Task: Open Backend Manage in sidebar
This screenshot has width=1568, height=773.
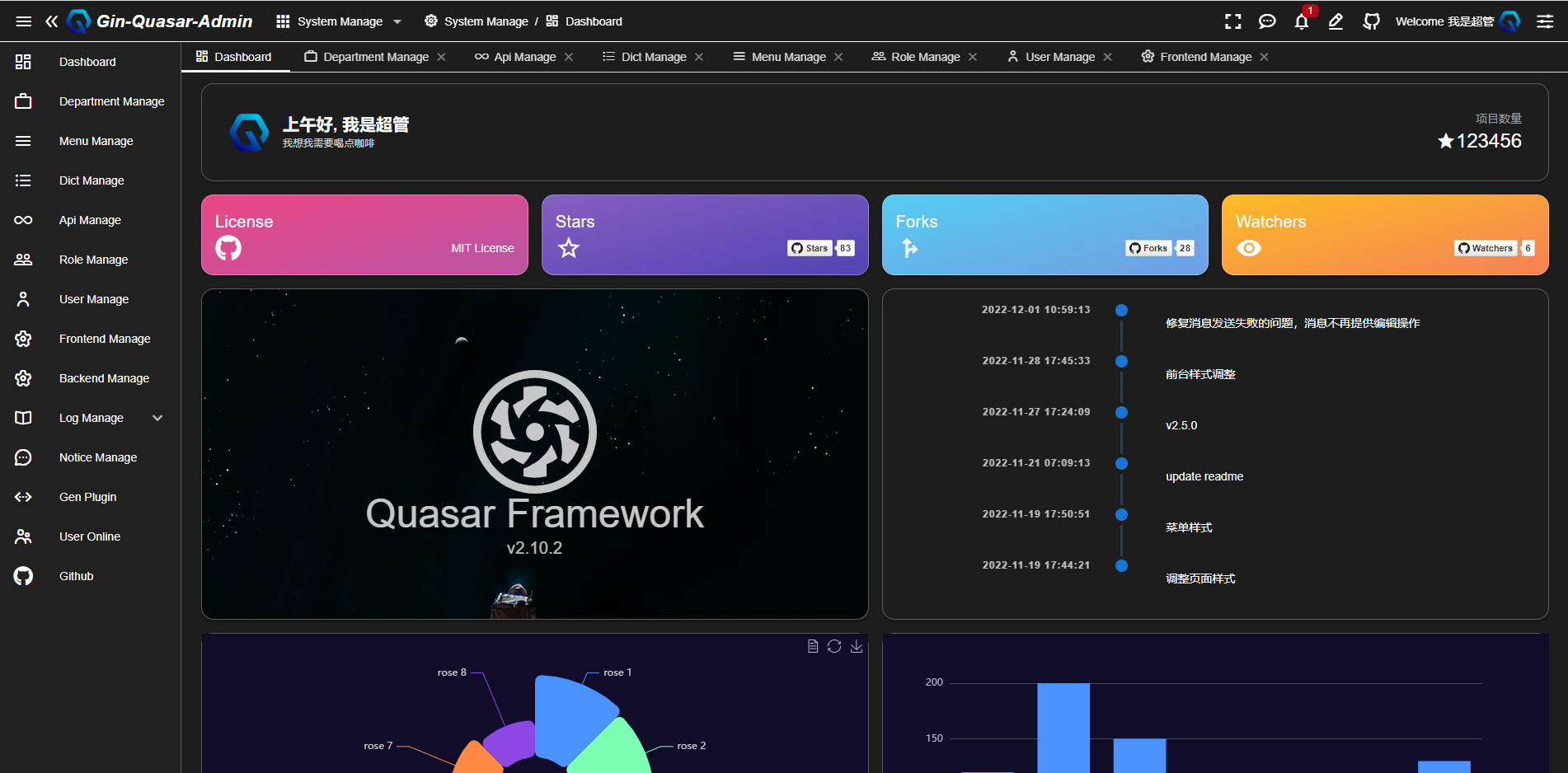Action: tap(91, 378)
